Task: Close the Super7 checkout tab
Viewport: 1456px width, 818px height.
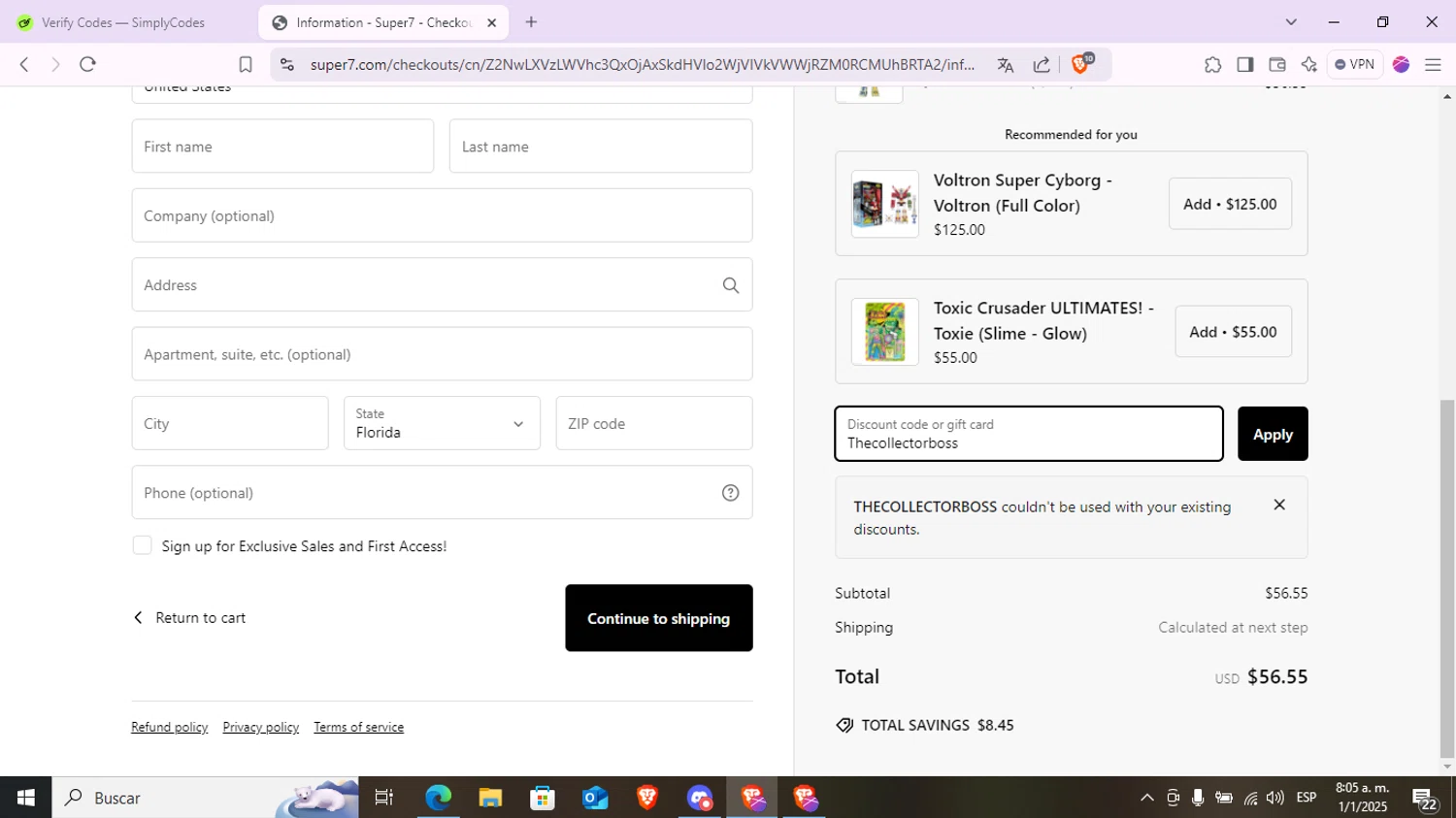Action: 491,22
